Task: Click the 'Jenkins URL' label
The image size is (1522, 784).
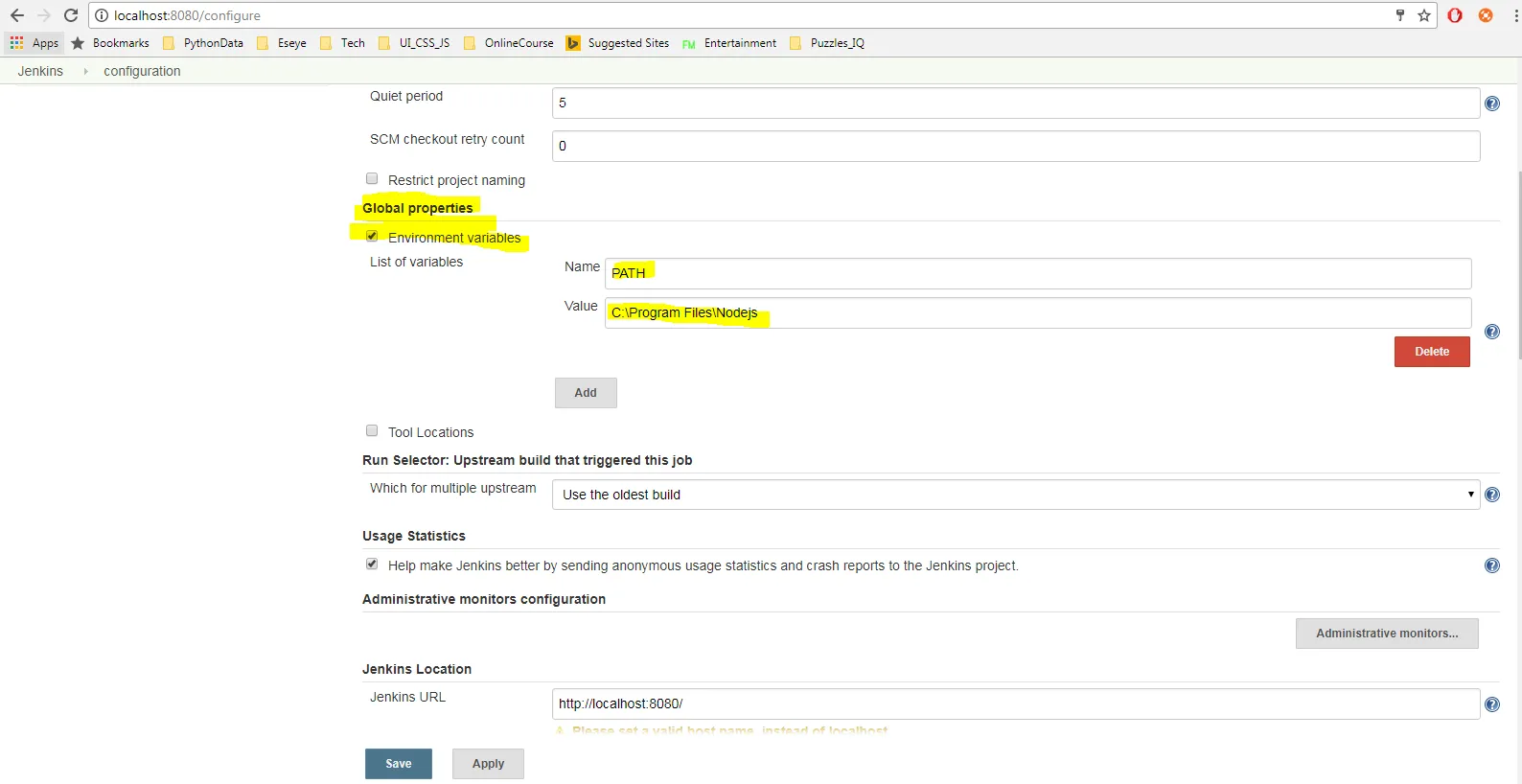Action: [407, 697]
